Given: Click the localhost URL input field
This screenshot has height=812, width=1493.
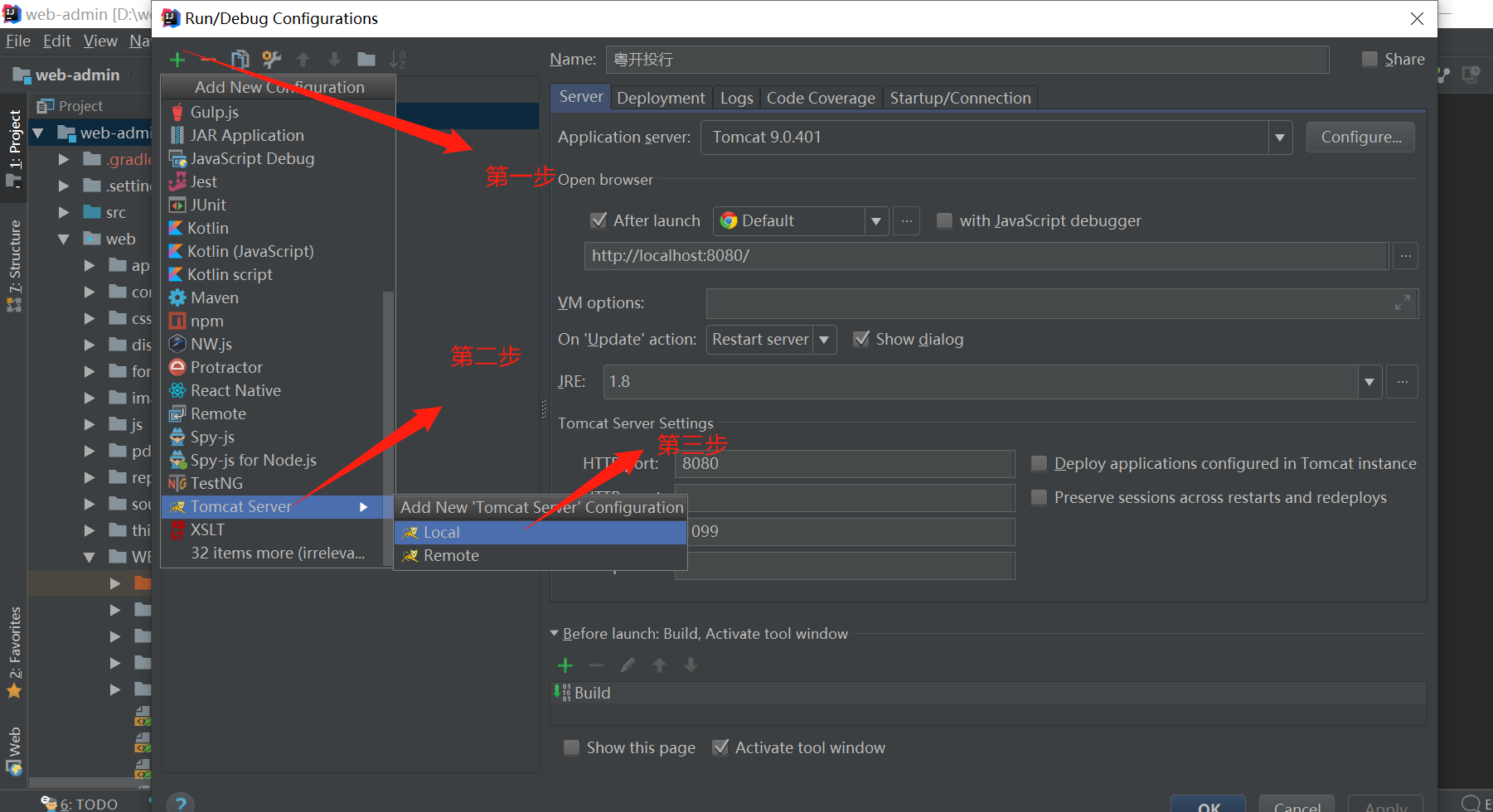Looking at the screenshot, I should click(986, 256).
